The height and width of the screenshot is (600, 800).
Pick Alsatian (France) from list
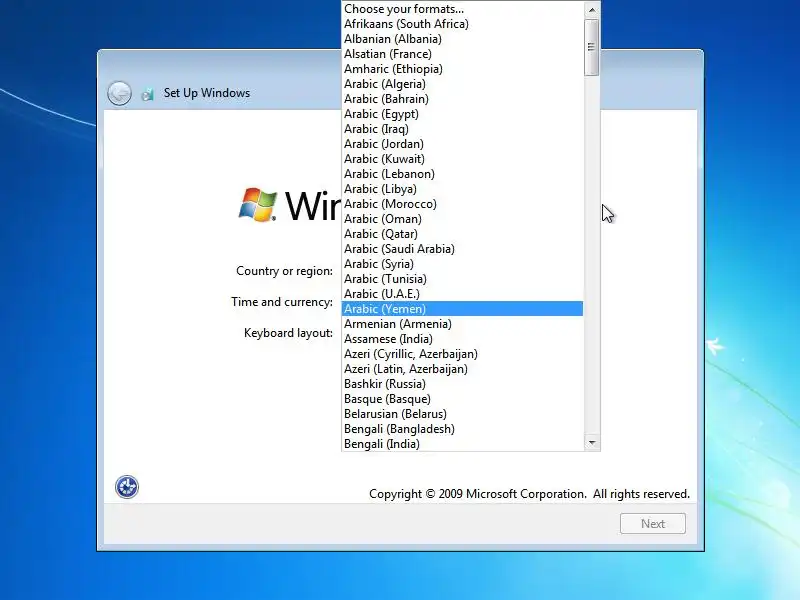point(462,54)
